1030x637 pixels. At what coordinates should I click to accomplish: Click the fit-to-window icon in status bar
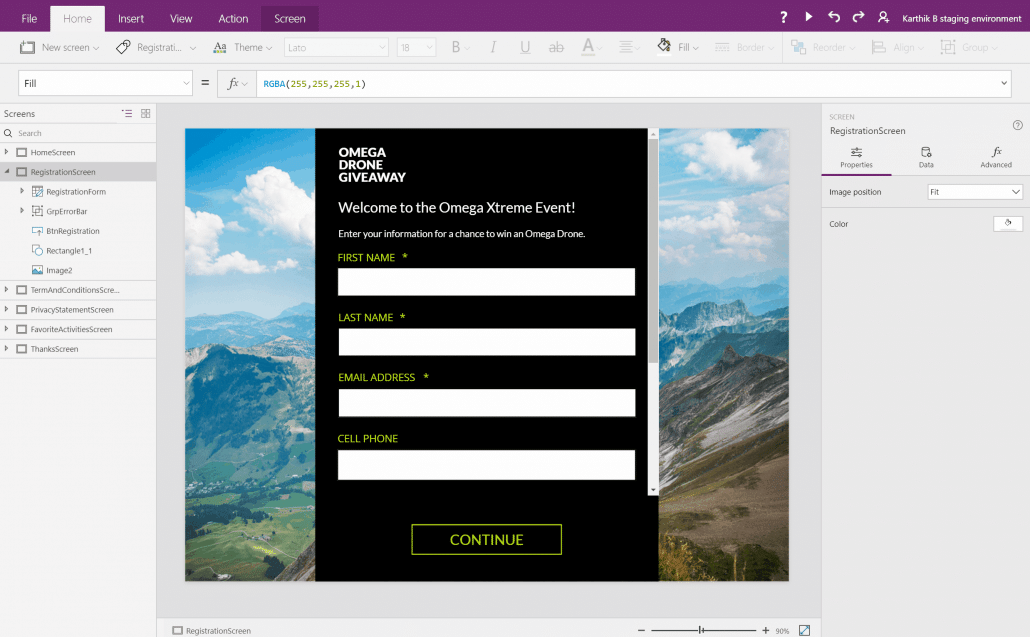click(x=804, y=630)
